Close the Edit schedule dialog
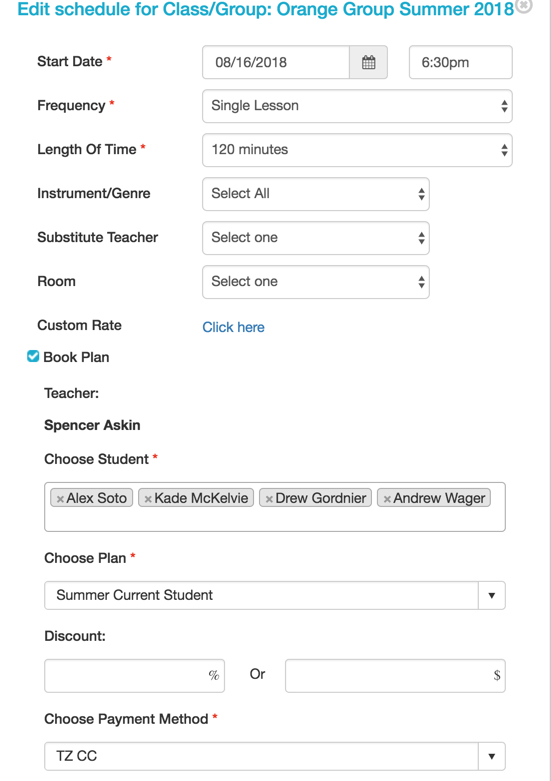Image resolution: width=551 pixels, height=781 pixels. [x=523, y=6]
